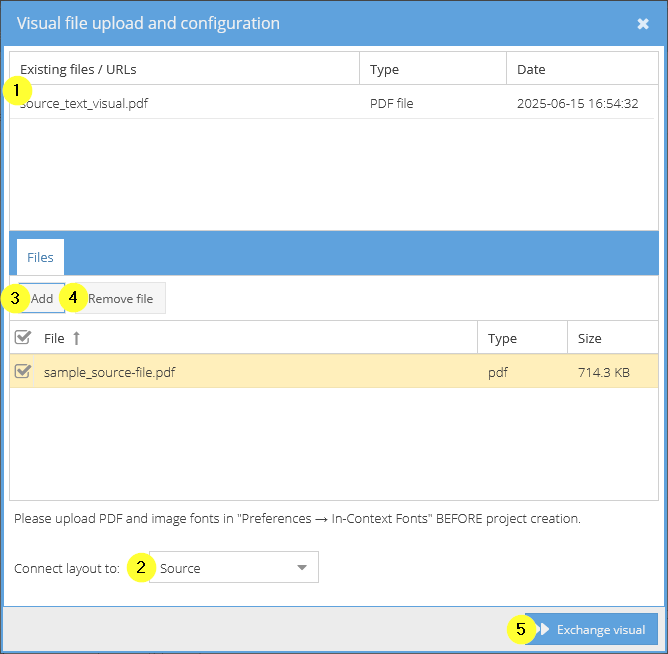Switch to the Files tab
Image resolution: width=668 pixels, height=654 pixels.
click(x=40, y=257)
